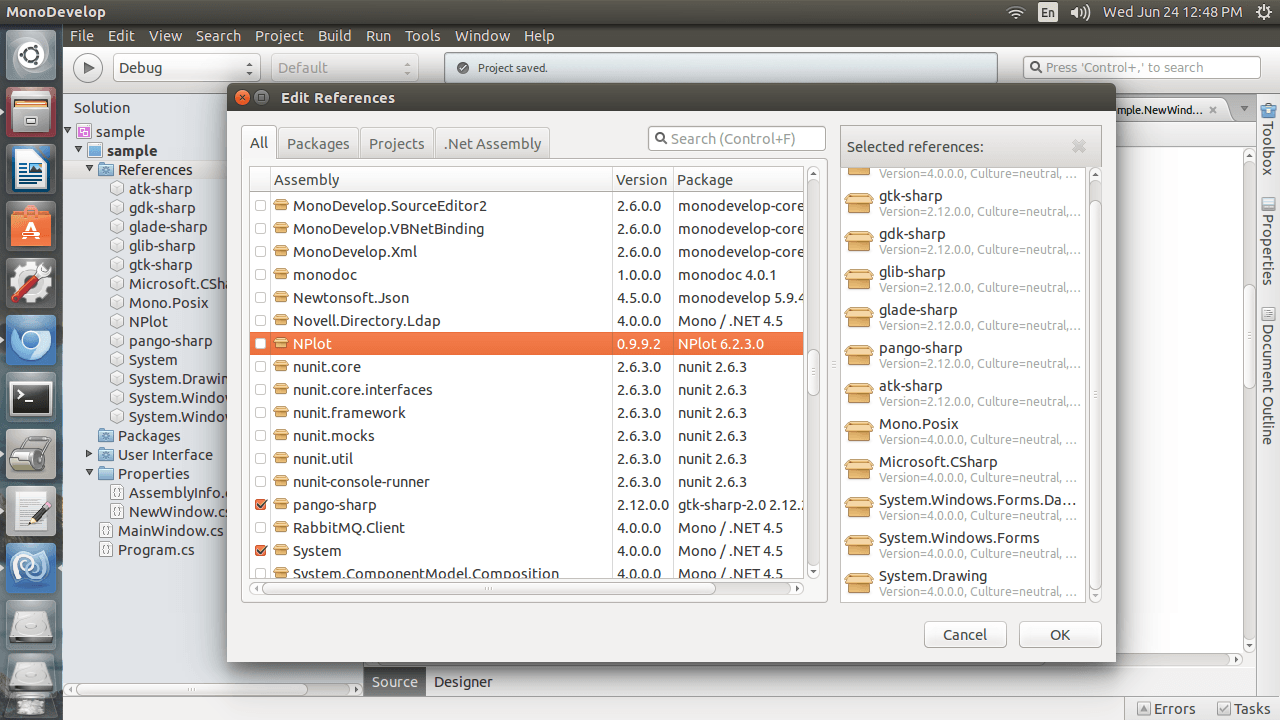Click the Tasks pad icon in the status bar

point(1223,709)
